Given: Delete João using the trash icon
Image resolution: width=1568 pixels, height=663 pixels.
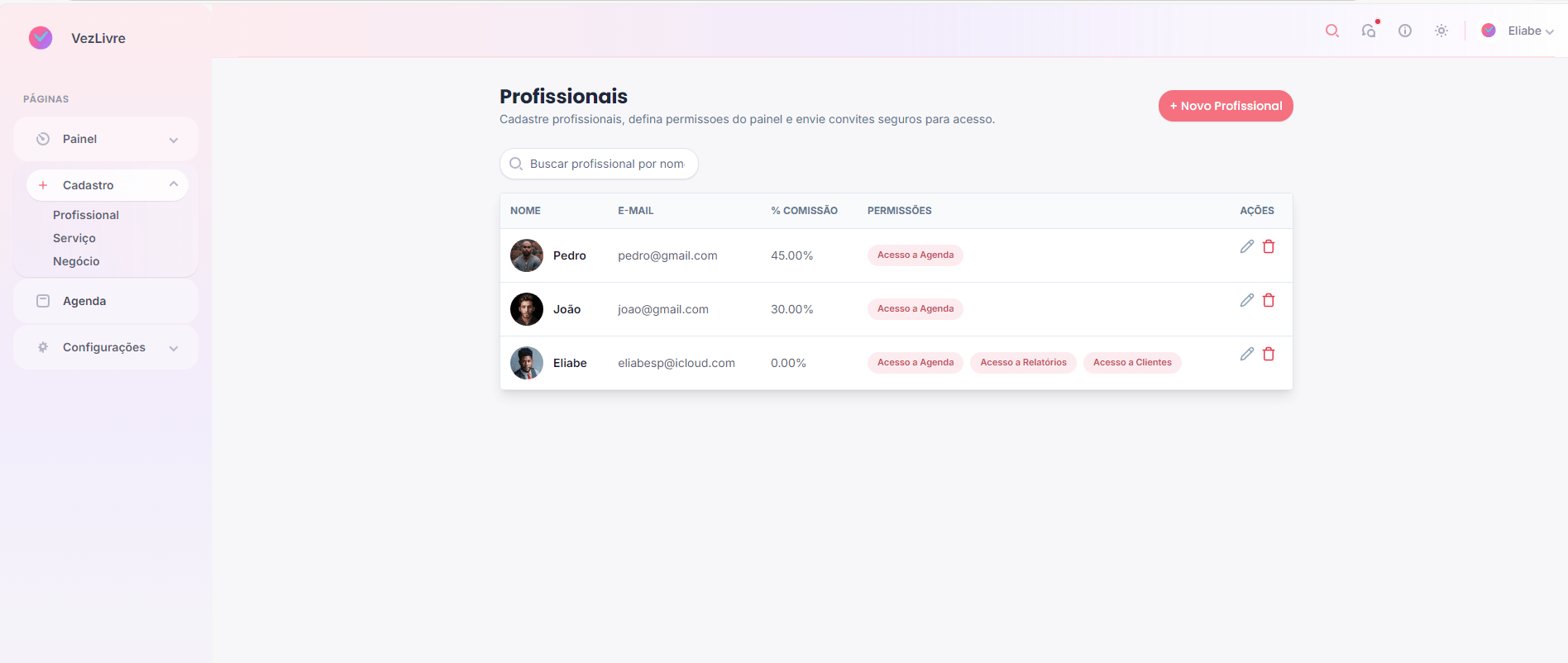Looking at the screenshot, I should pos(1269,300).
